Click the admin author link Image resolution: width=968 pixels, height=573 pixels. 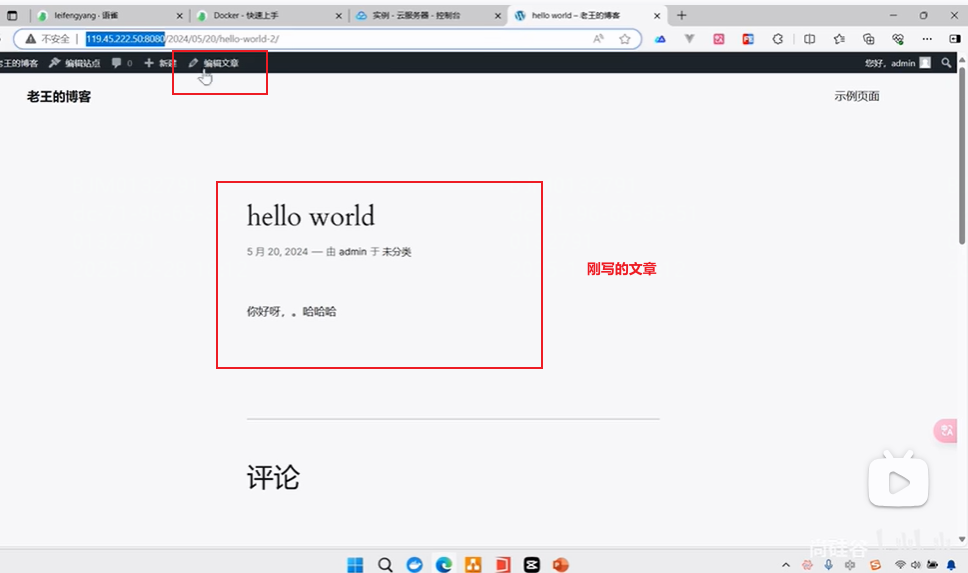click(353, 251)
